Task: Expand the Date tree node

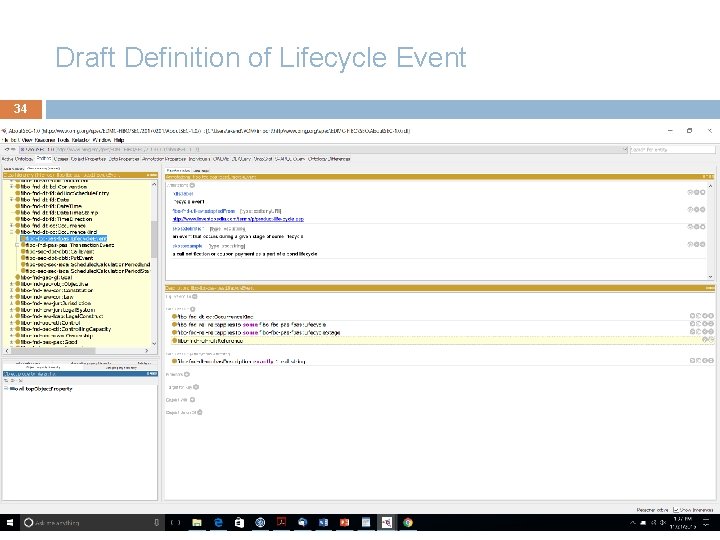Action: [11, 200]
